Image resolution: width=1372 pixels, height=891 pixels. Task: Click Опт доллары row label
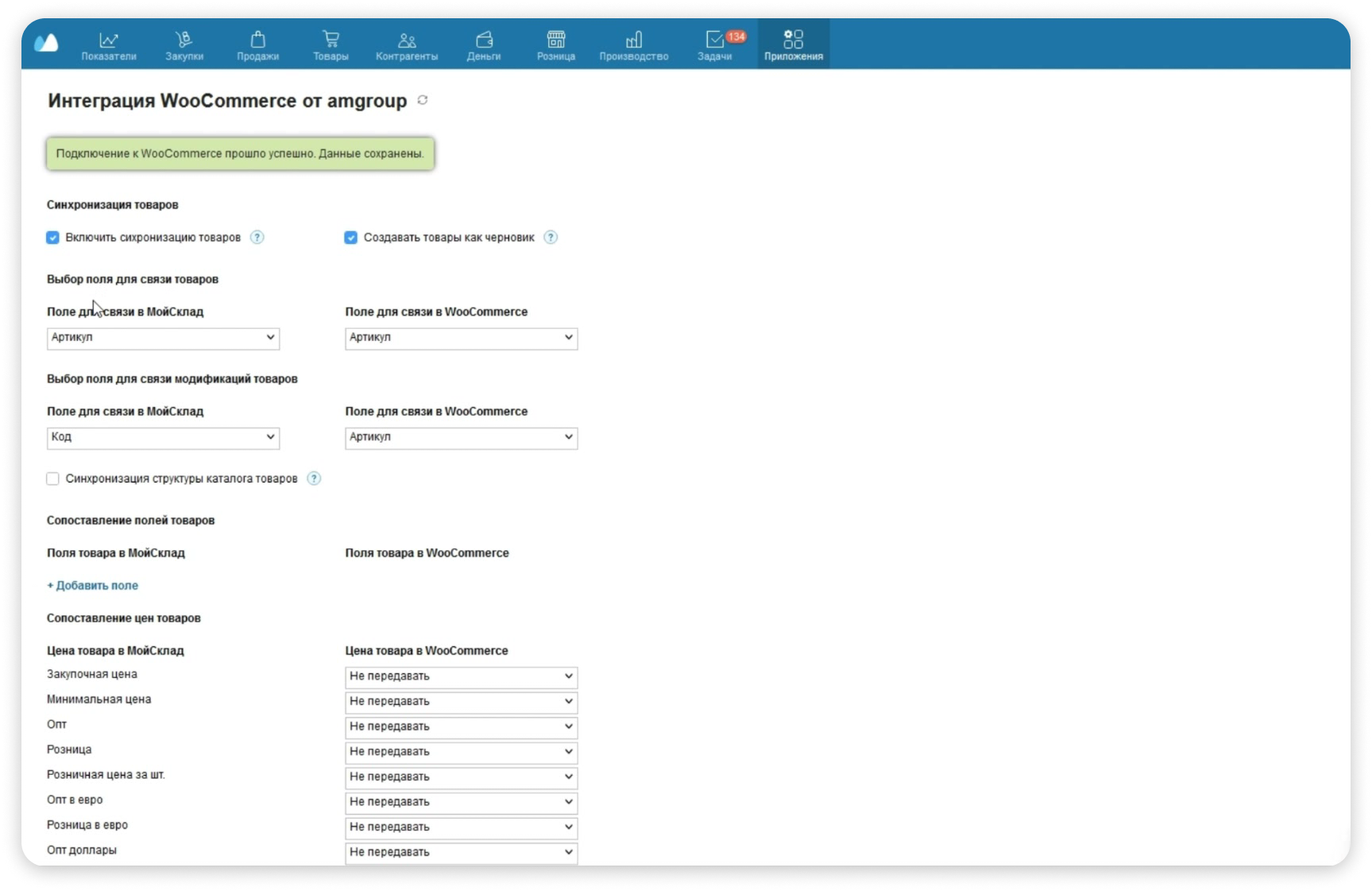point(81,850)
